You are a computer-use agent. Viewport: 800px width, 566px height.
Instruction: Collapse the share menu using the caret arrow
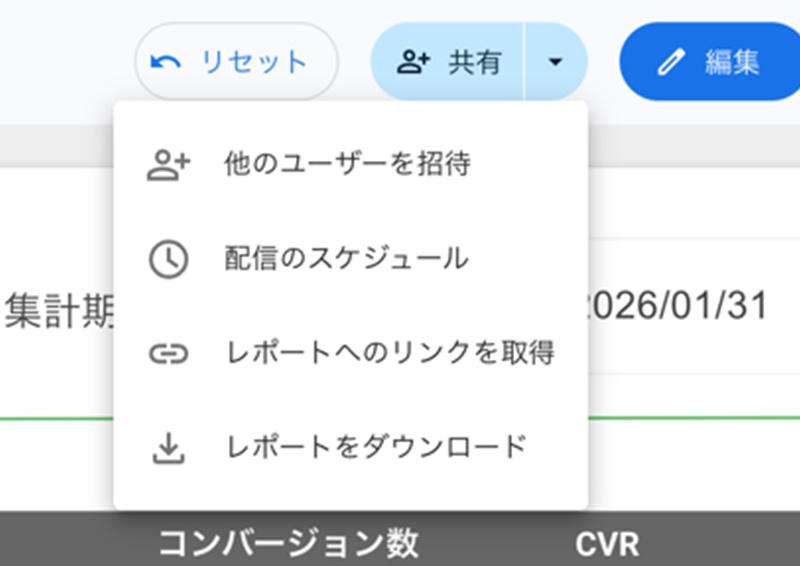[x=556, y=62]
